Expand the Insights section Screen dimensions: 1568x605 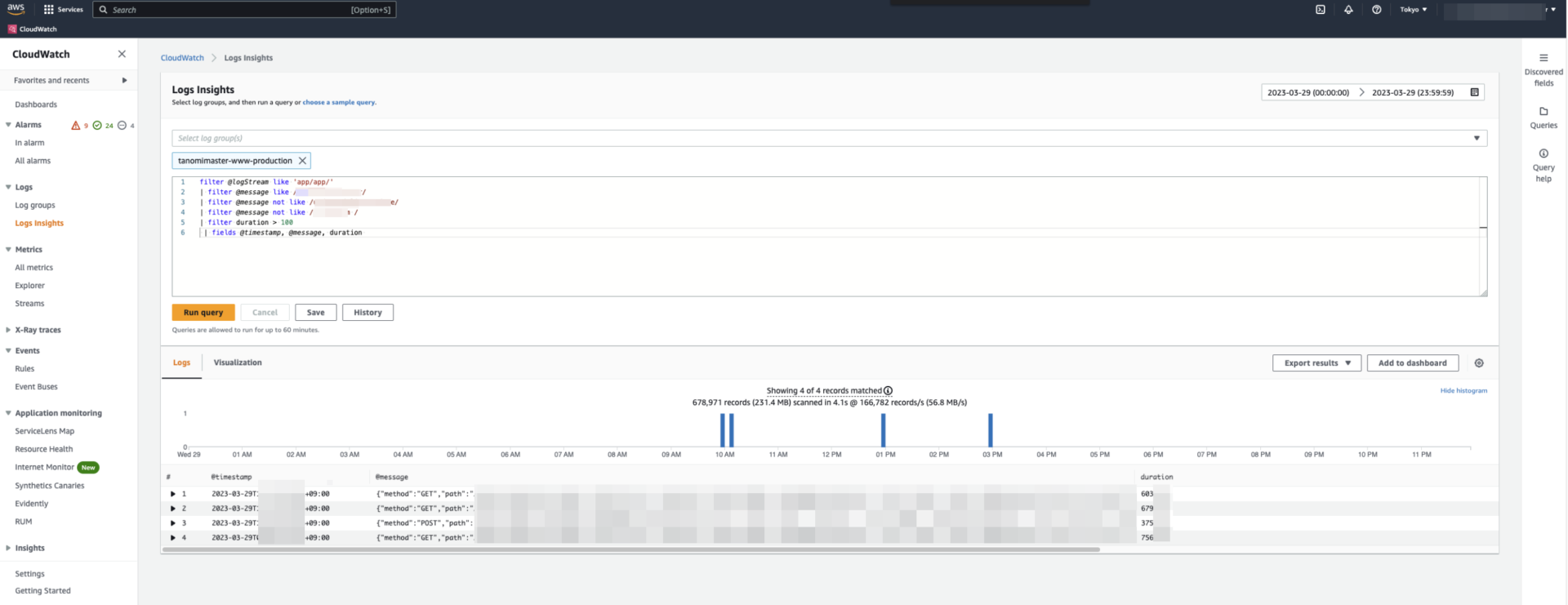(8, 548)
